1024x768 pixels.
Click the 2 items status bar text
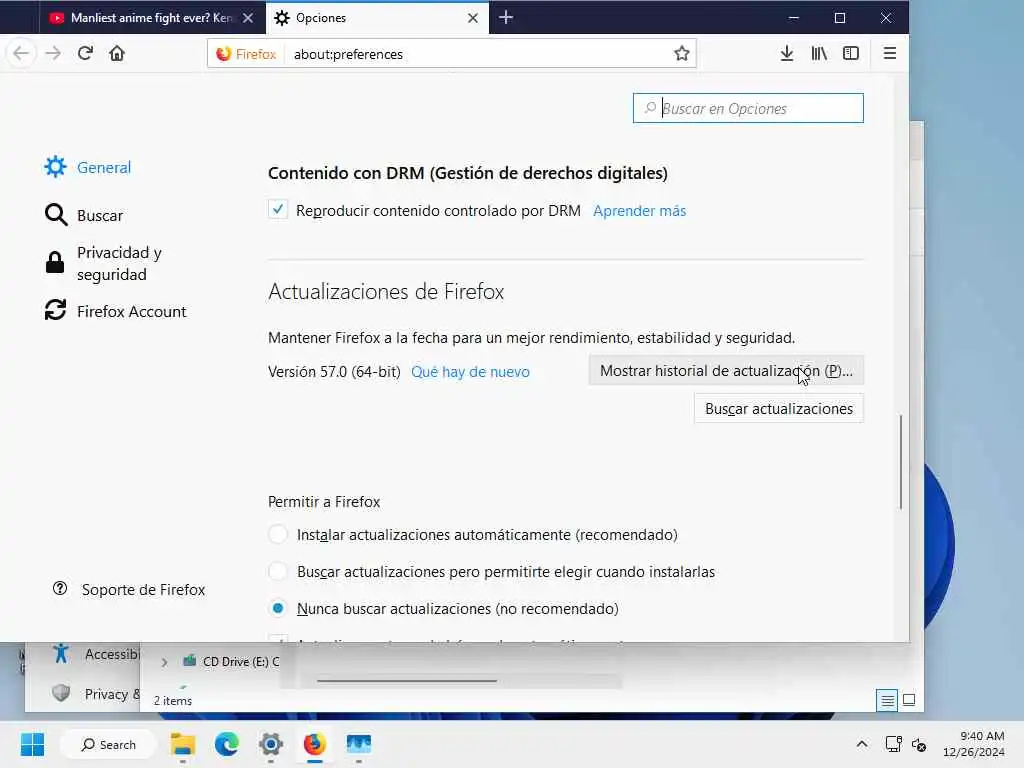pos(172,701)
